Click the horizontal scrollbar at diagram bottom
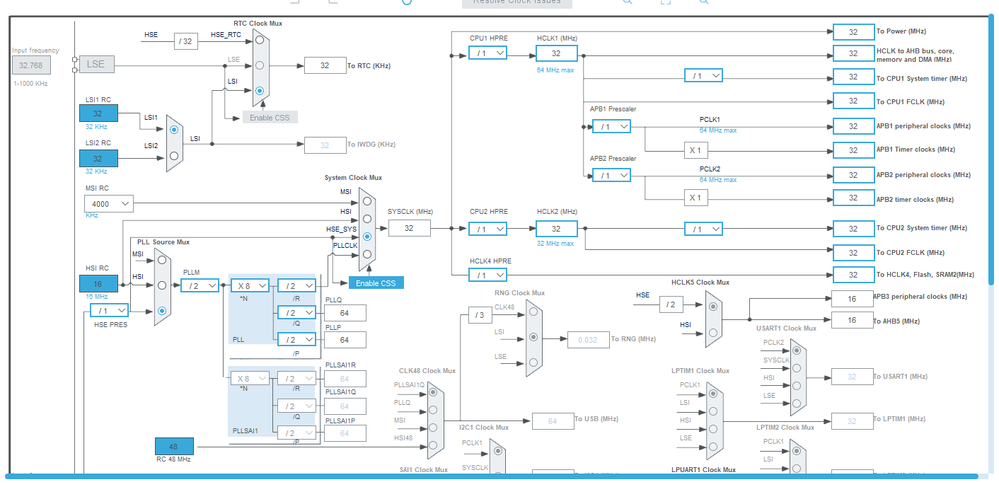Viewport: 999px width, 483px height. pos(491,476)
